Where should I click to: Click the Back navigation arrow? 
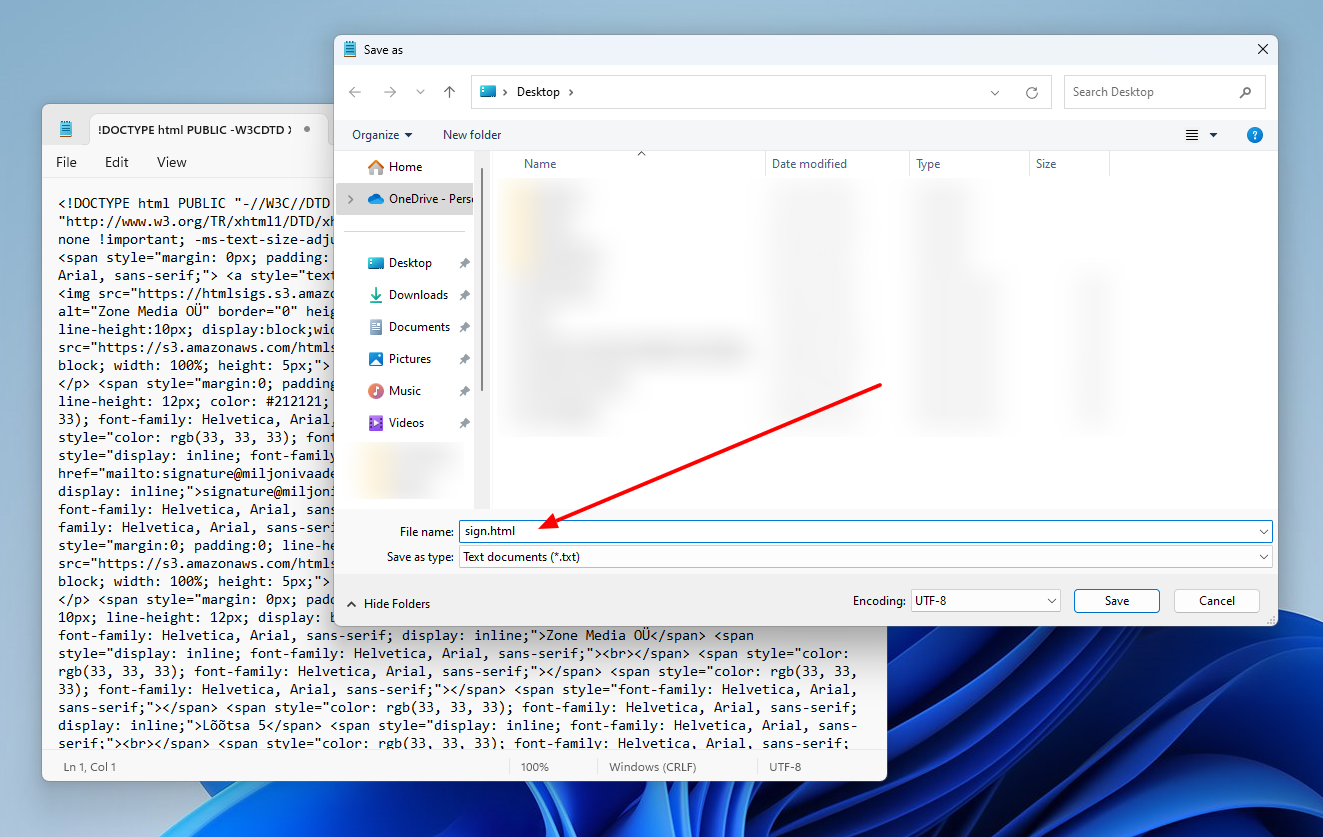(x=355, y=92)
